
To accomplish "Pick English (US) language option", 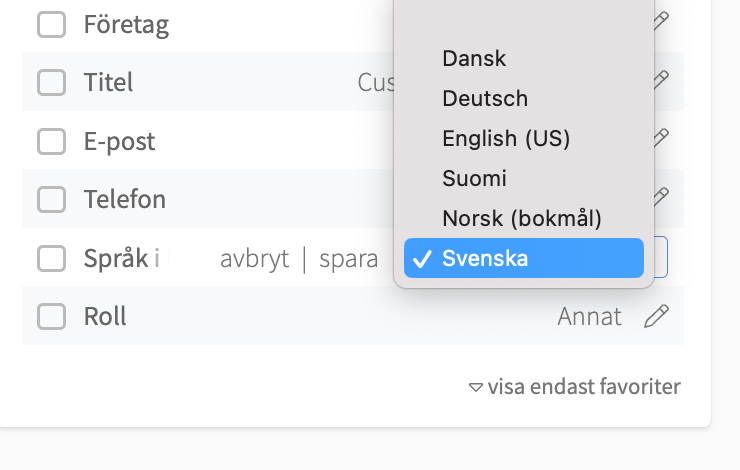I will [506, 139].
